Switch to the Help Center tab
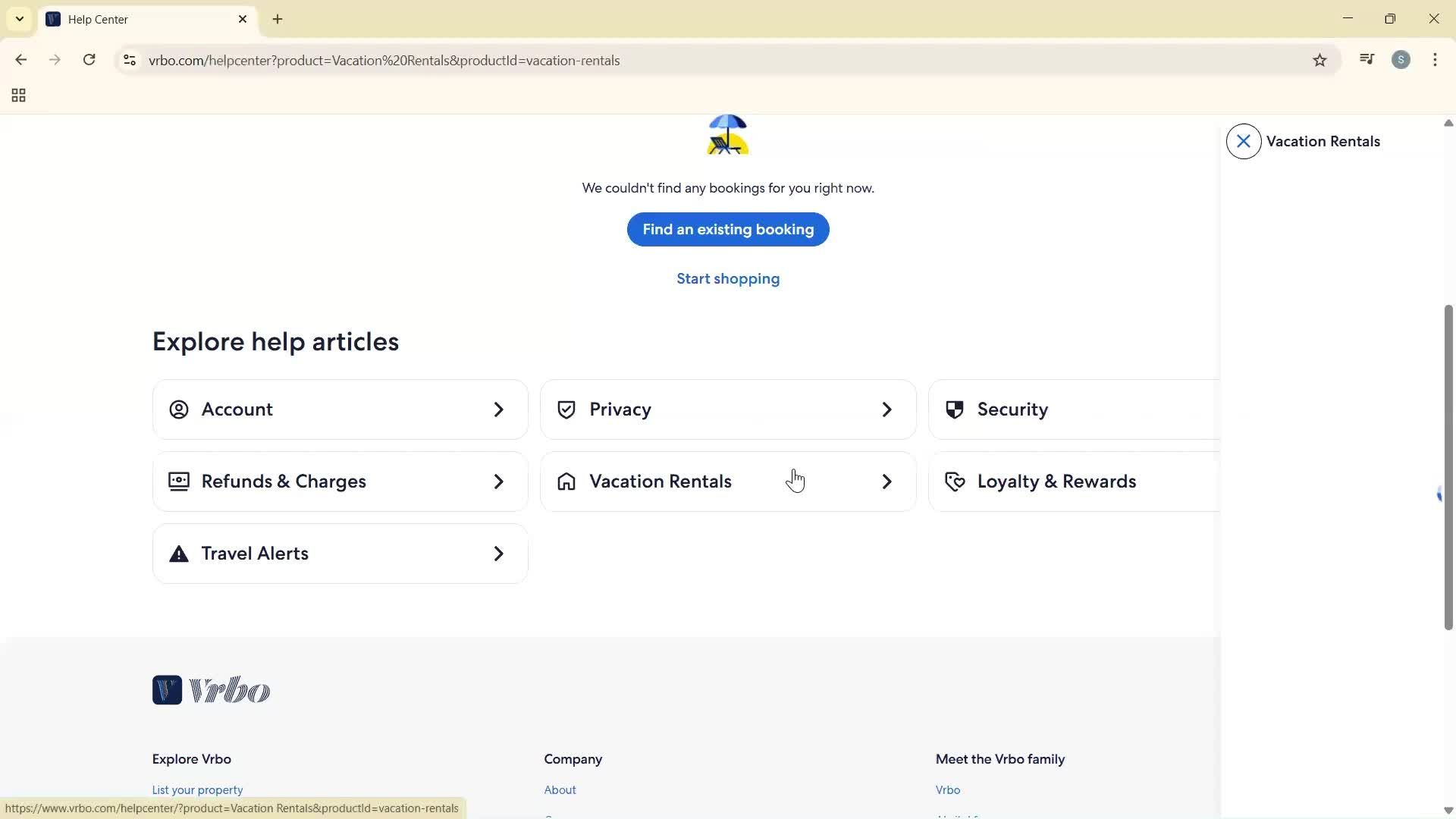Screen dimensions: 1456x819 point(136,19)
